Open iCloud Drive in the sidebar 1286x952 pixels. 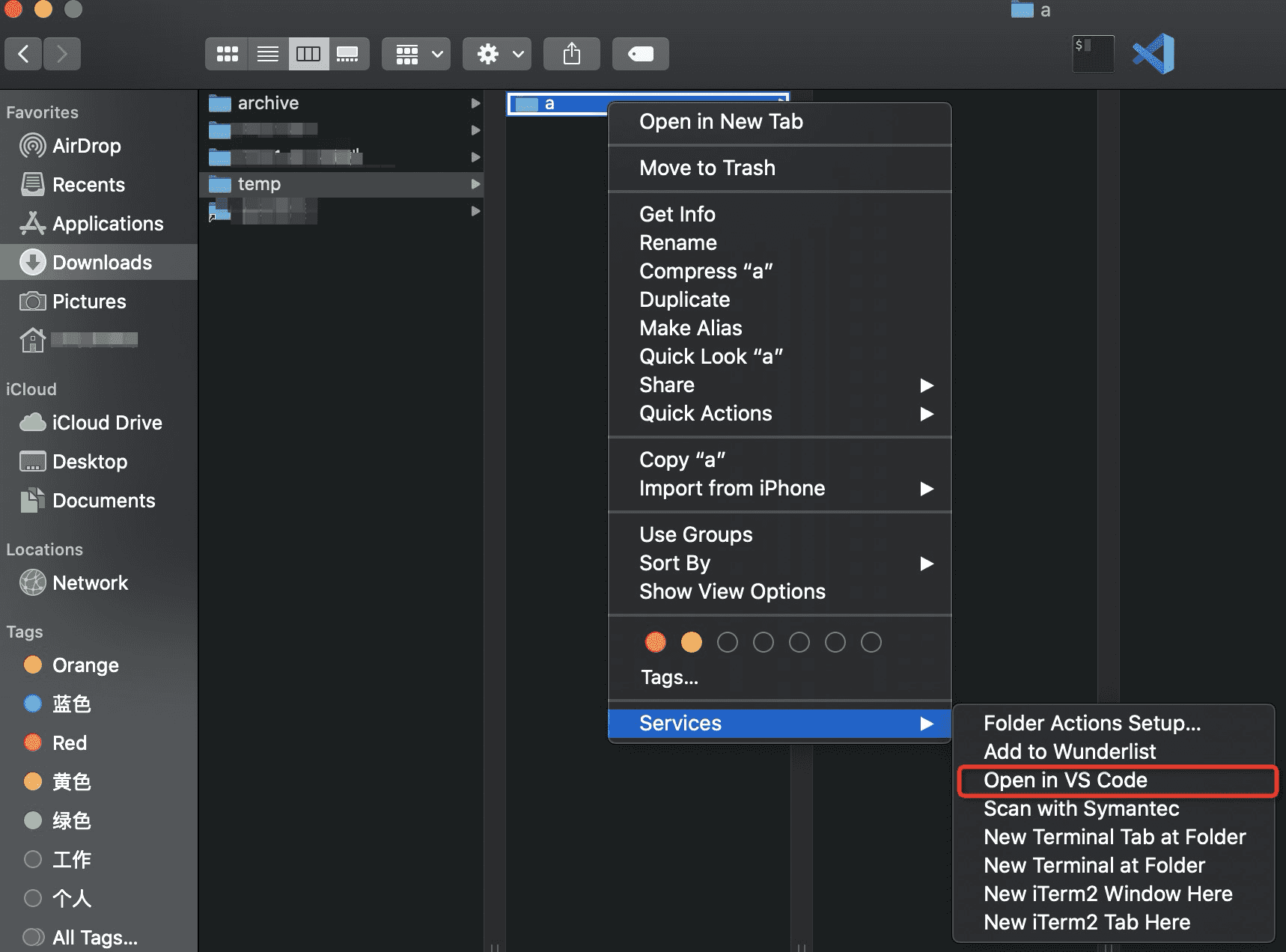click(x=99, y=423)
